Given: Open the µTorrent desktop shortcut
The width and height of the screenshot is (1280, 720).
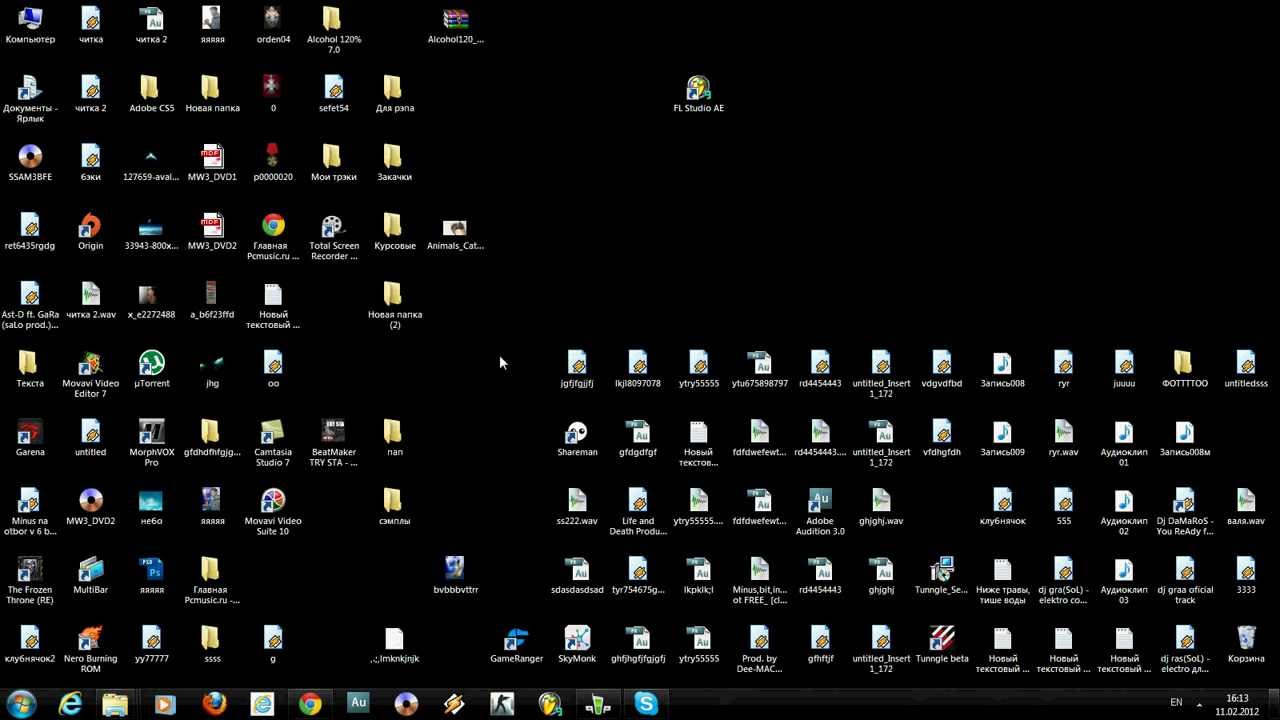Looking at the screenshot, I should coord(151,370).
